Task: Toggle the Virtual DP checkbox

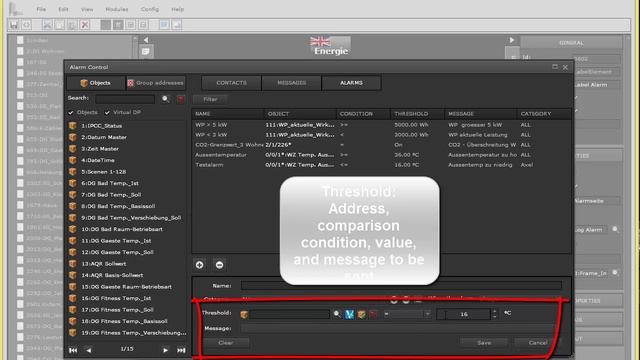Action: tap(107, 112)
